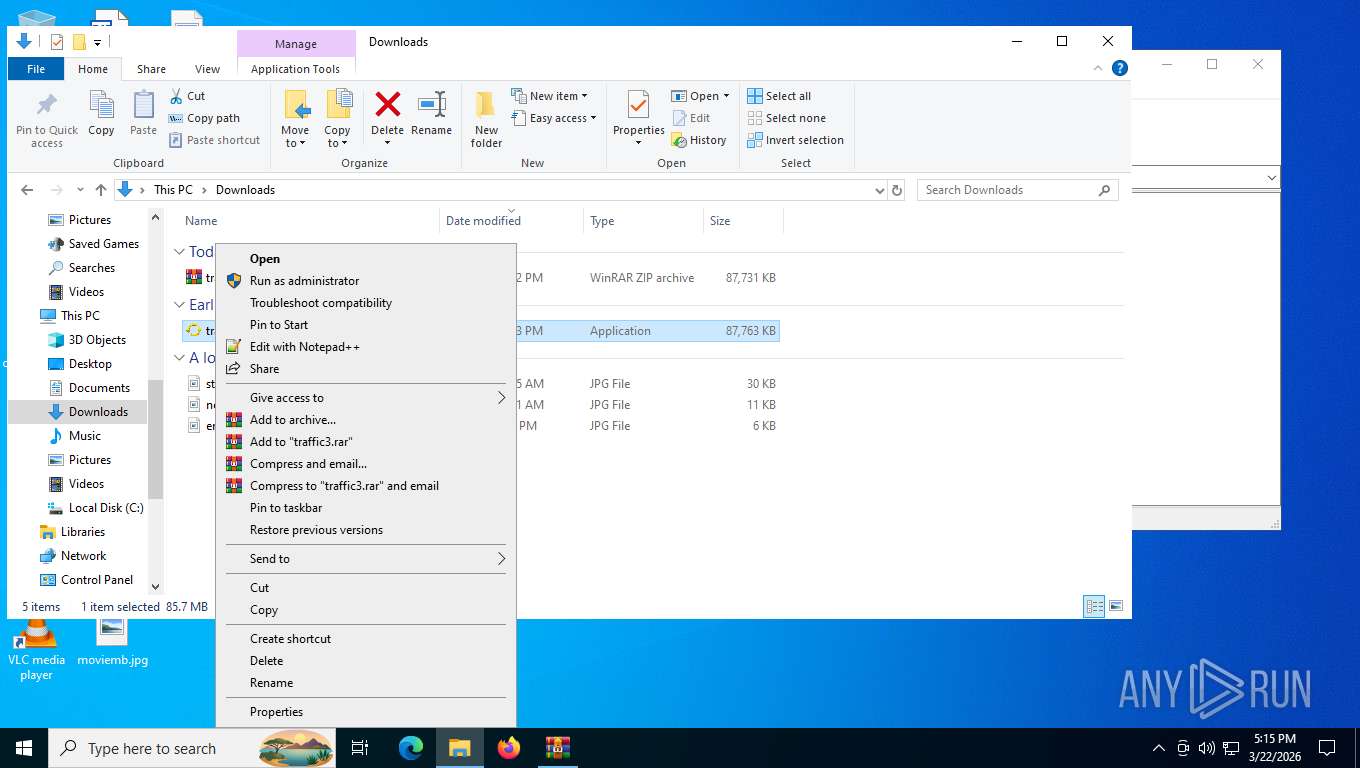Screen dimensions: 1360x768
Task: Open the Easy access dropdown
Action: tap(553, 118)
